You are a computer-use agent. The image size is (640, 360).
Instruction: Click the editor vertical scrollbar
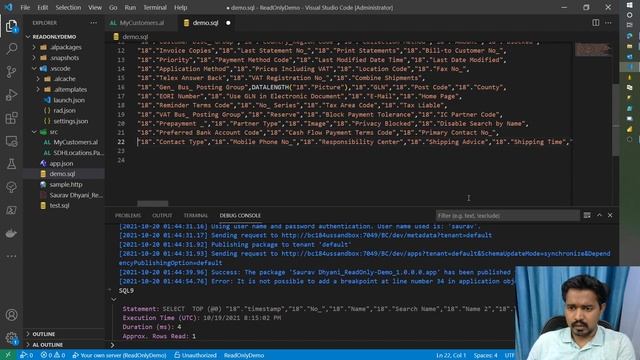616,120
